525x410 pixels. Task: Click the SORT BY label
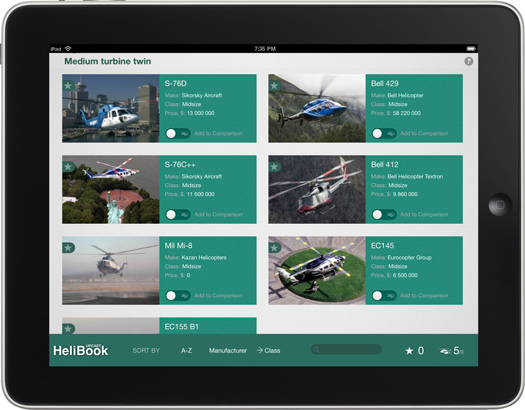[x=146, y=350]
